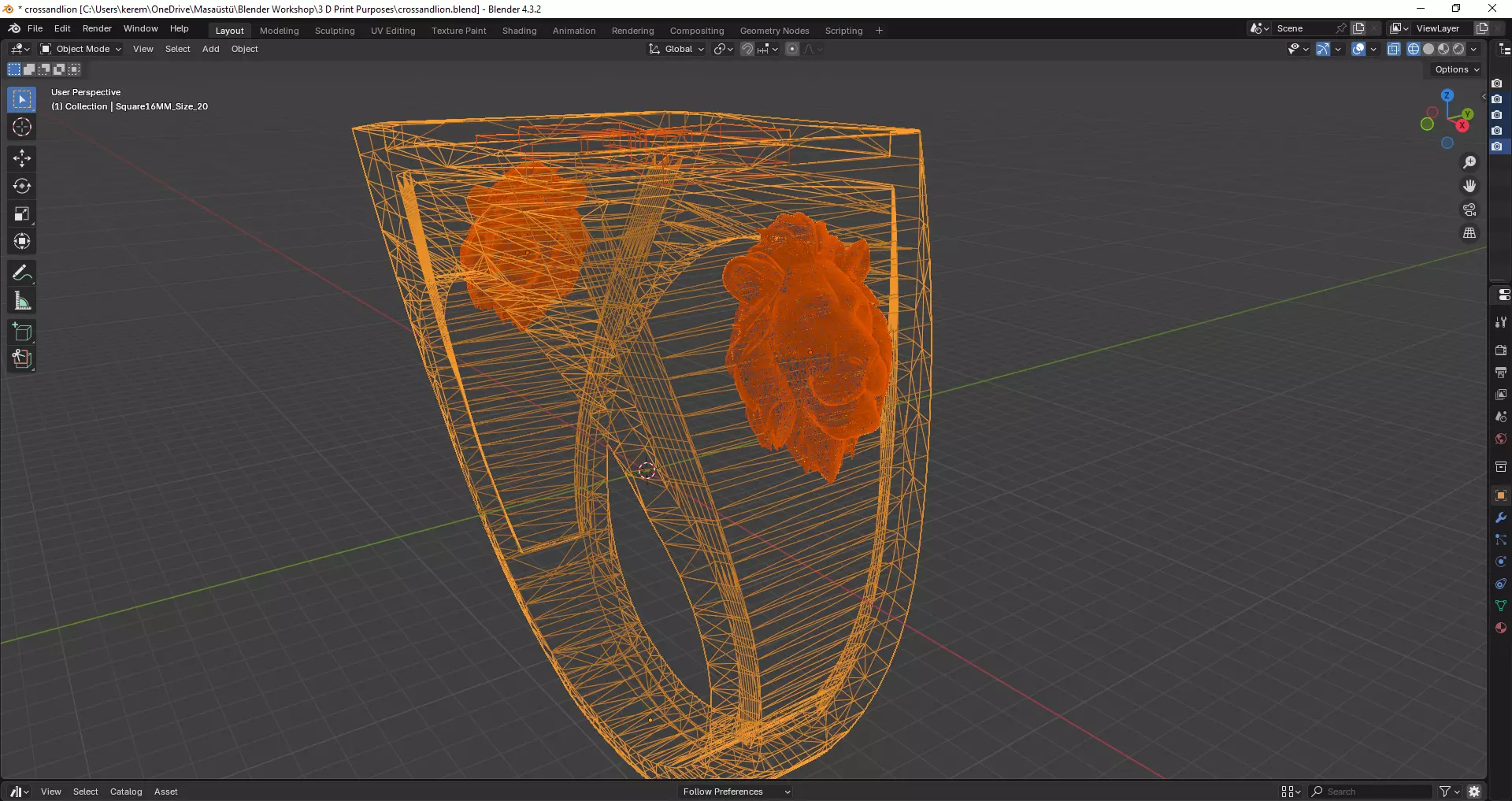Open the Collection properties tab
Image resolution: width=1512 pixels, height=801 pixels.
pos(1501,467)
